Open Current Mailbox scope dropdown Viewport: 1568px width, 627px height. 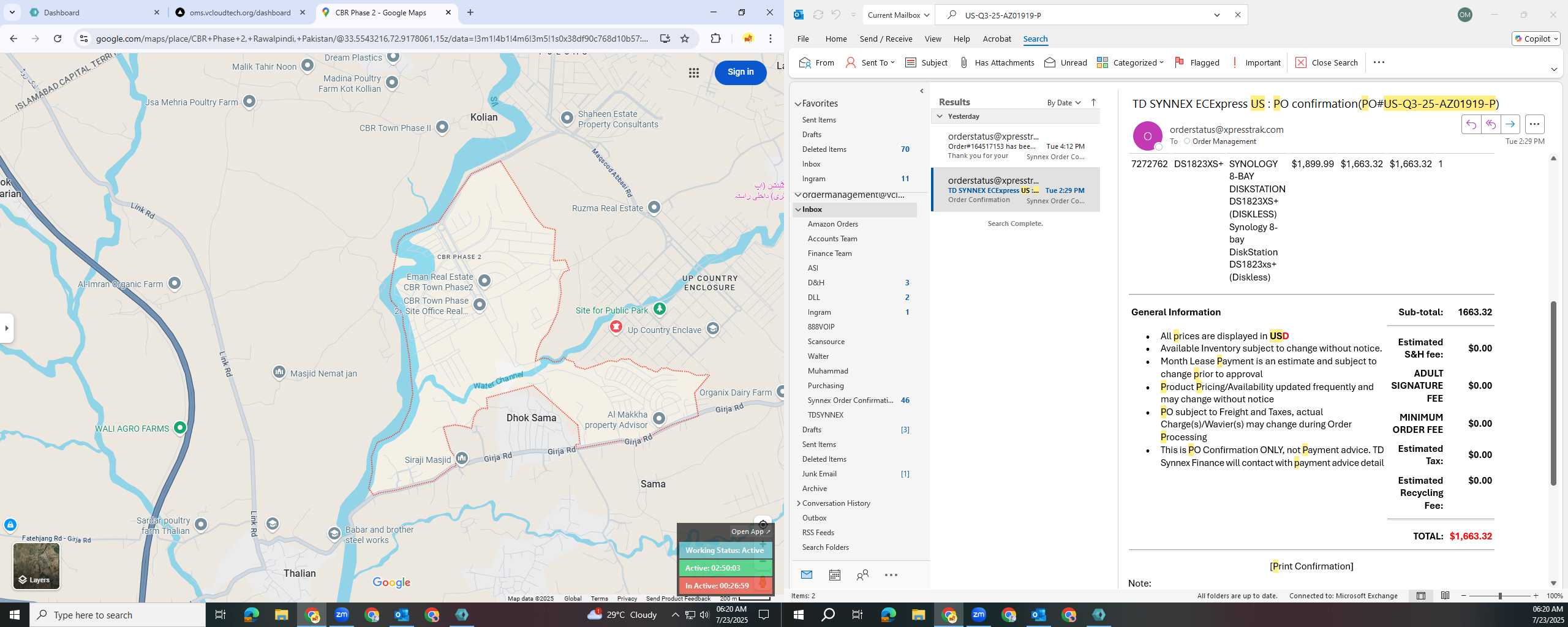(x=898, y=15)
